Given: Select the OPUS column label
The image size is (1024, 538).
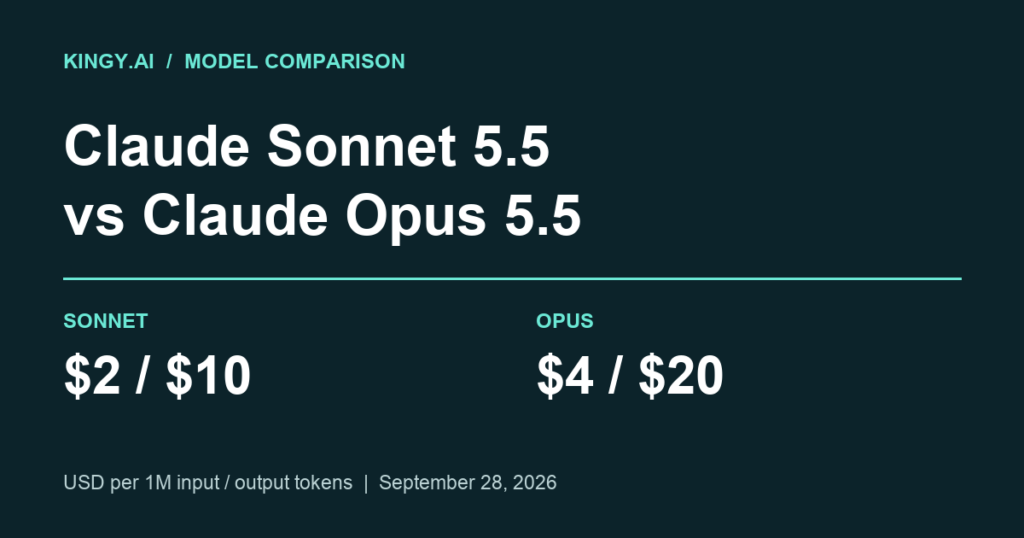Looking at the screenshot, I should tap(565, 321).
